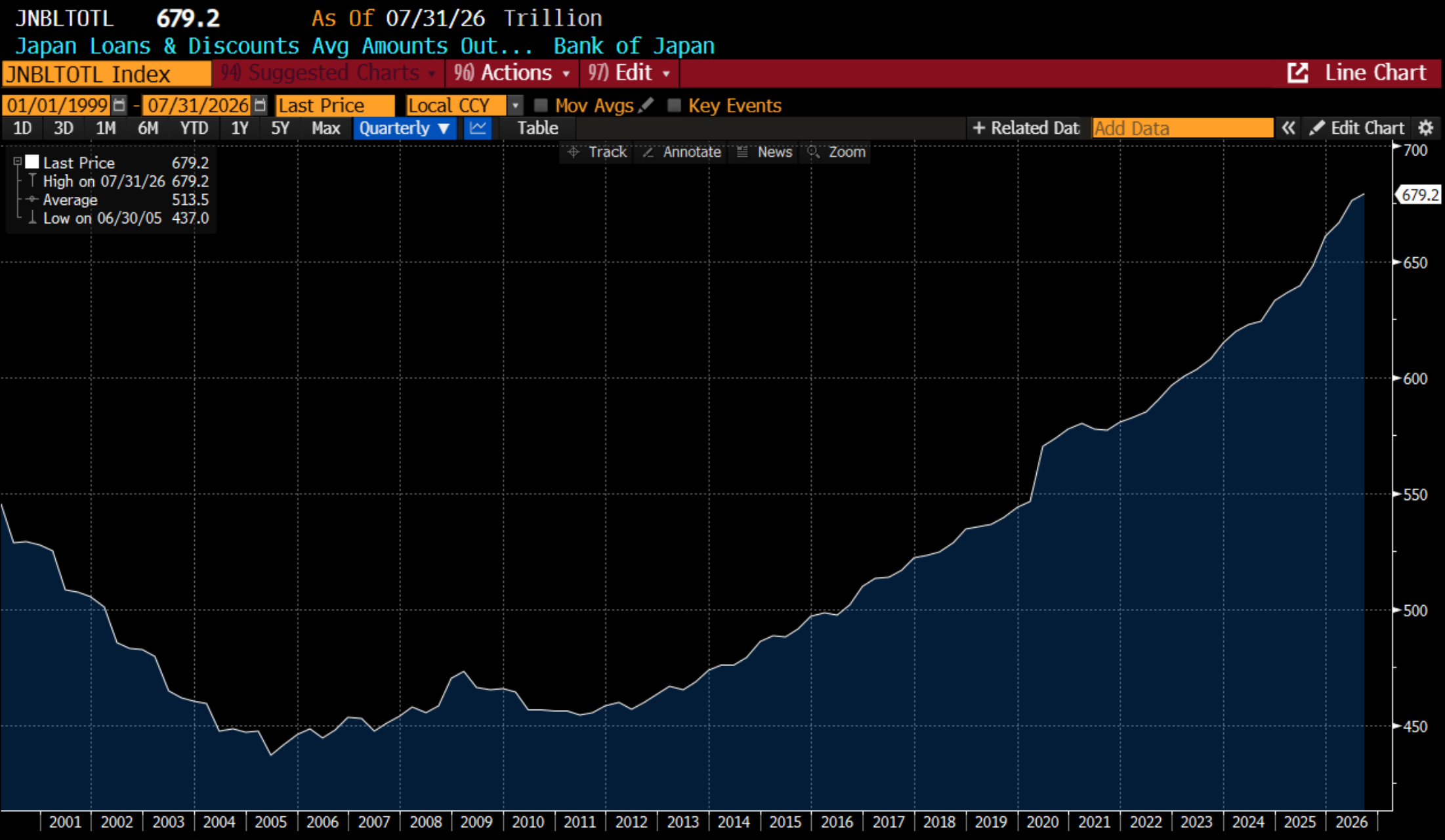Select the YTD range tab

coord(194,128)
